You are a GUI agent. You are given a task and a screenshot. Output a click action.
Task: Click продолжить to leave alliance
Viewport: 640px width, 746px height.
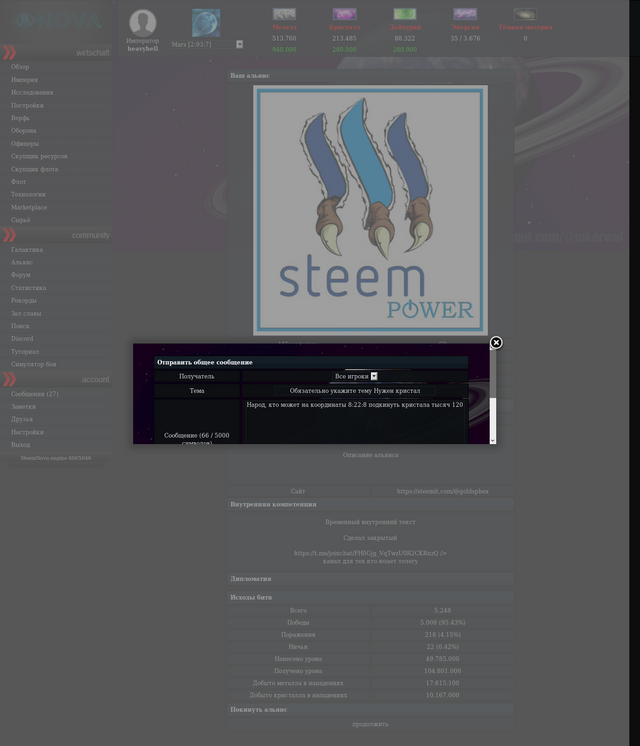pyautogui.click(x=370, y=724)
